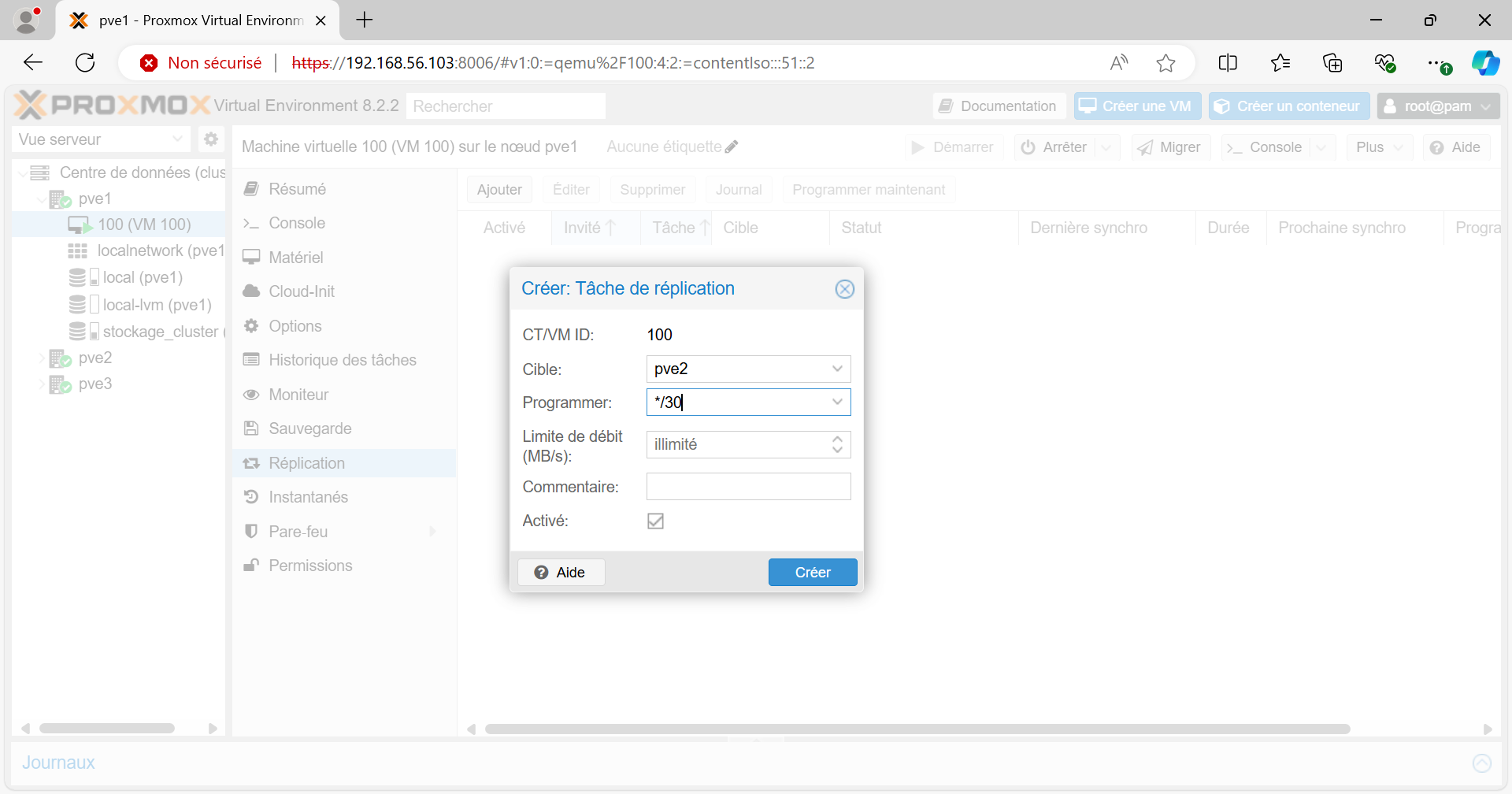Click the Proxmox logo
The image size is (1512, 794).
click(113, 105)
